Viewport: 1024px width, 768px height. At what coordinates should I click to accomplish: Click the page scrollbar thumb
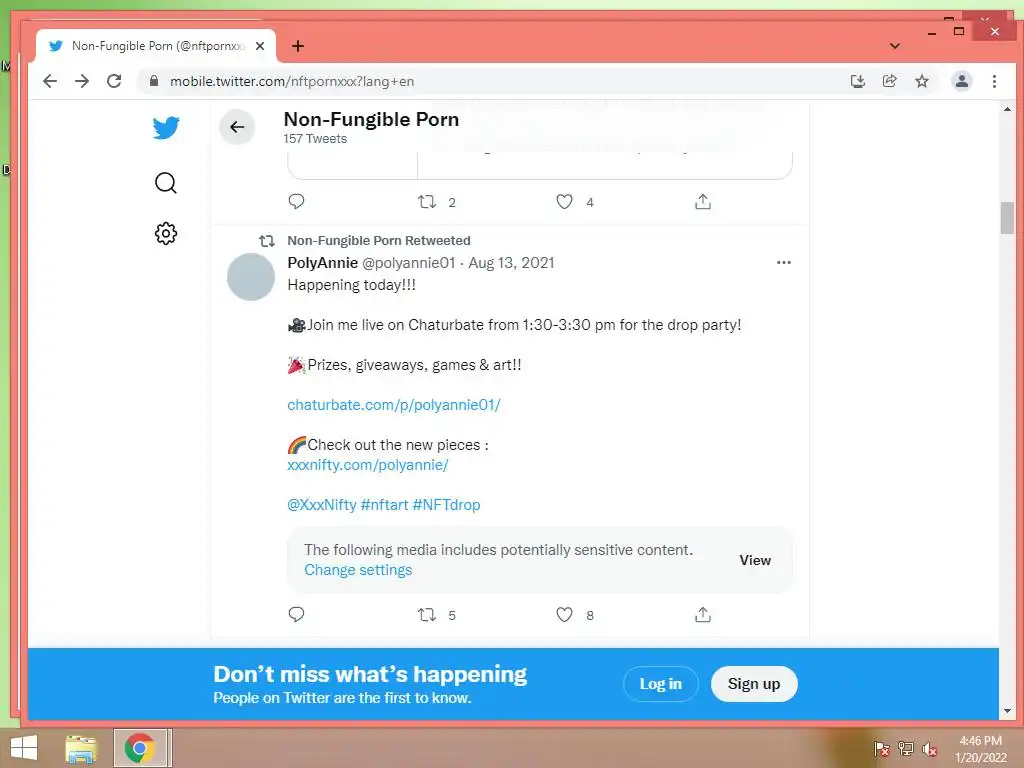point(1007,217)
